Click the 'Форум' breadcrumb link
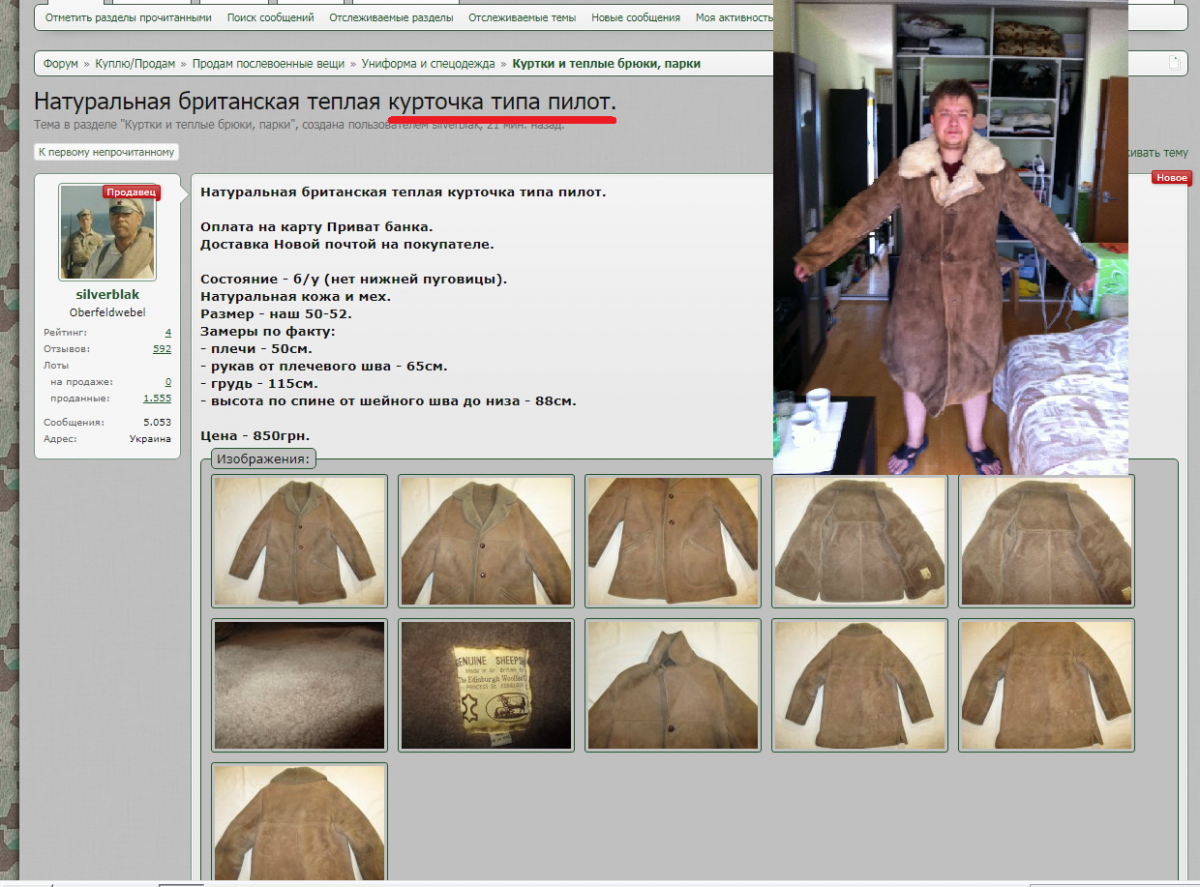This screenshot has height=887, width=1200. (x=60, y=64)
